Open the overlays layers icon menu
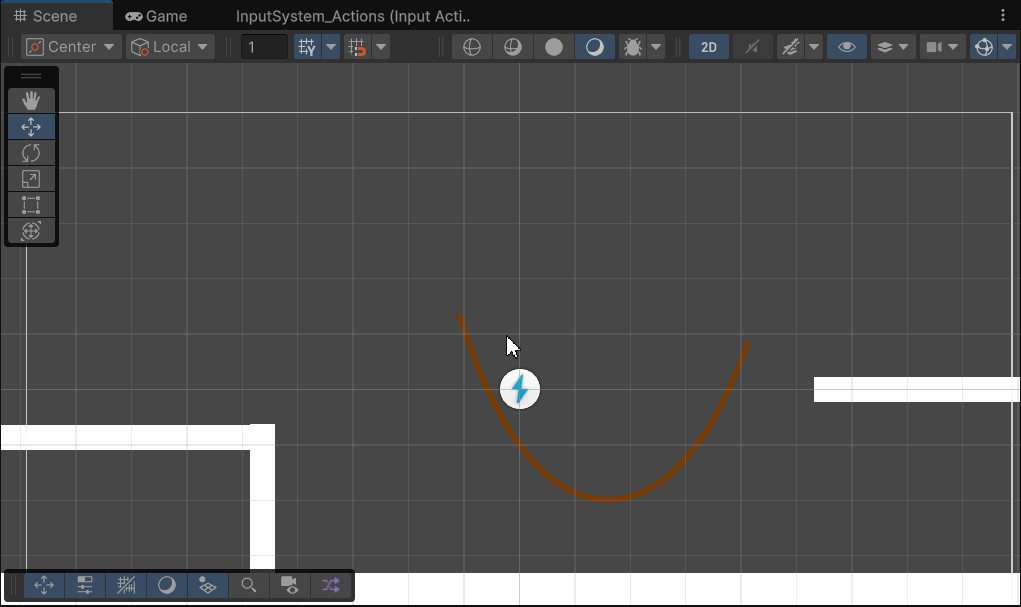 (892, 47)
